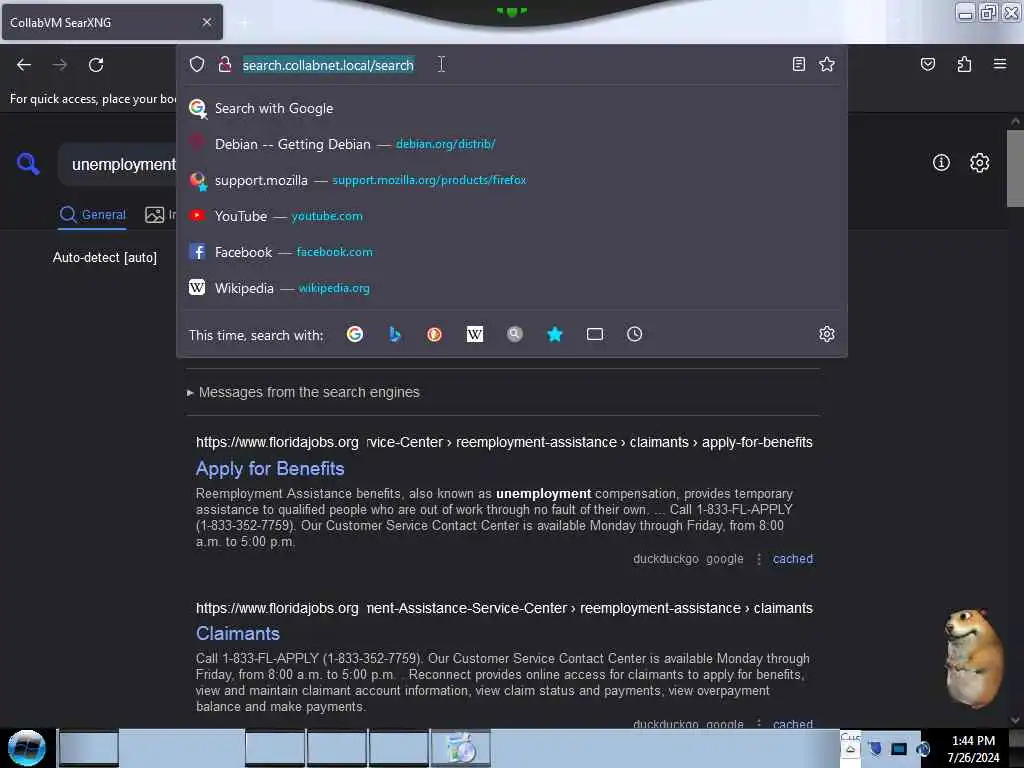Click the SearXNG magnifier logo

pyautogui.click(x=28, y=163)
